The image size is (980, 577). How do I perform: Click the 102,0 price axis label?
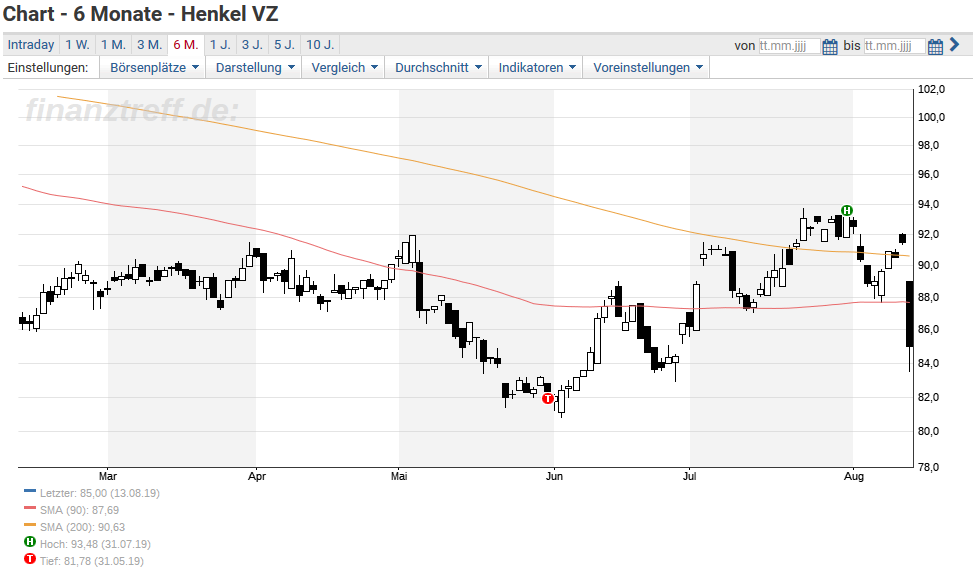pos(931,89)
